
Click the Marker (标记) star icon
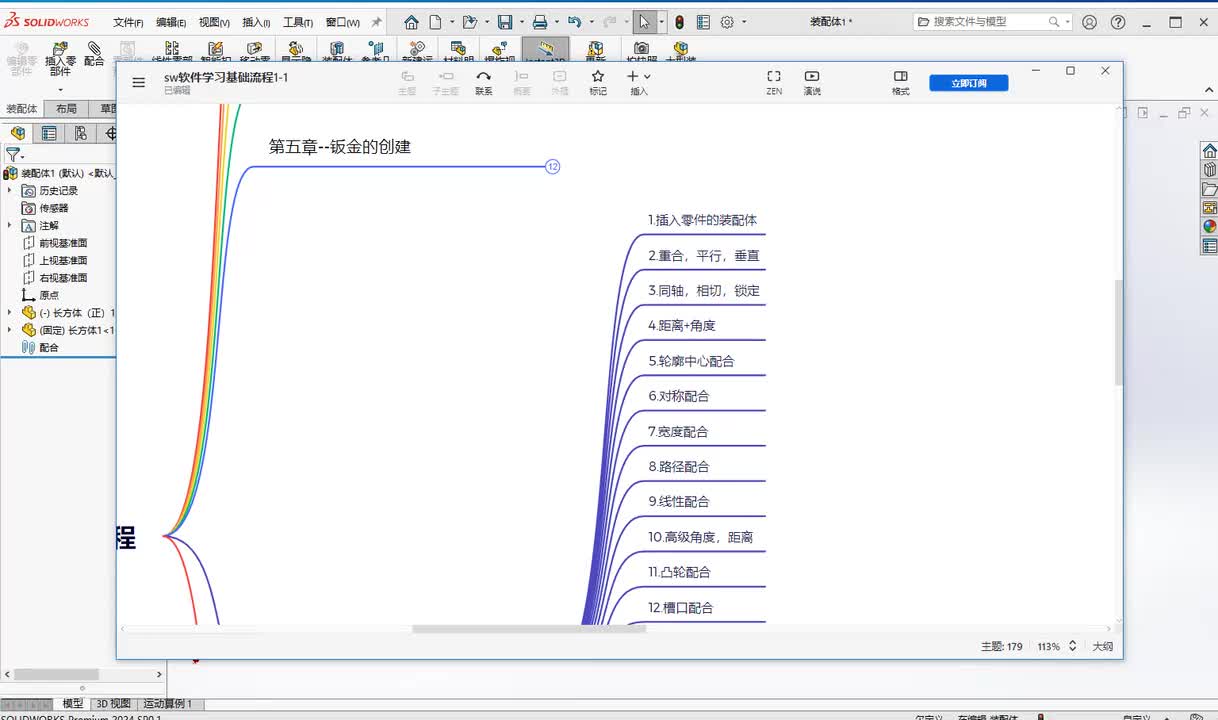click(598, 82)
